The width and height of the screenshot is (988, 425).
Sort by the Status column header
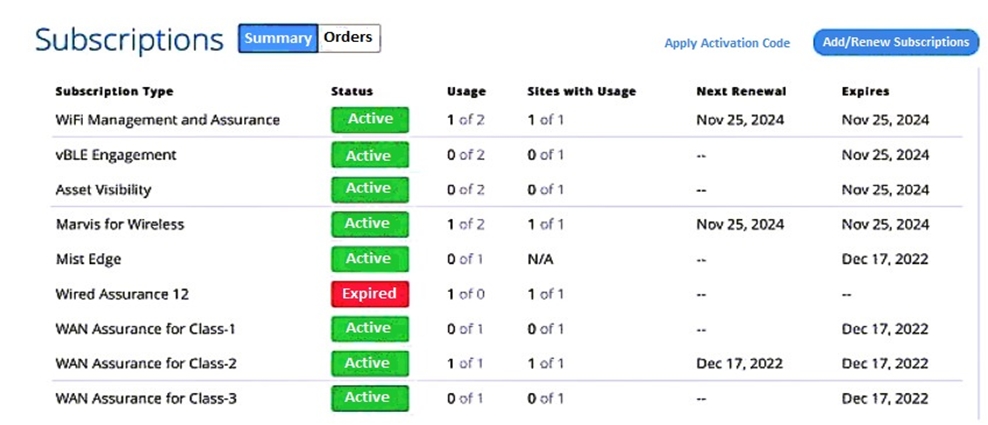point(352,91)
